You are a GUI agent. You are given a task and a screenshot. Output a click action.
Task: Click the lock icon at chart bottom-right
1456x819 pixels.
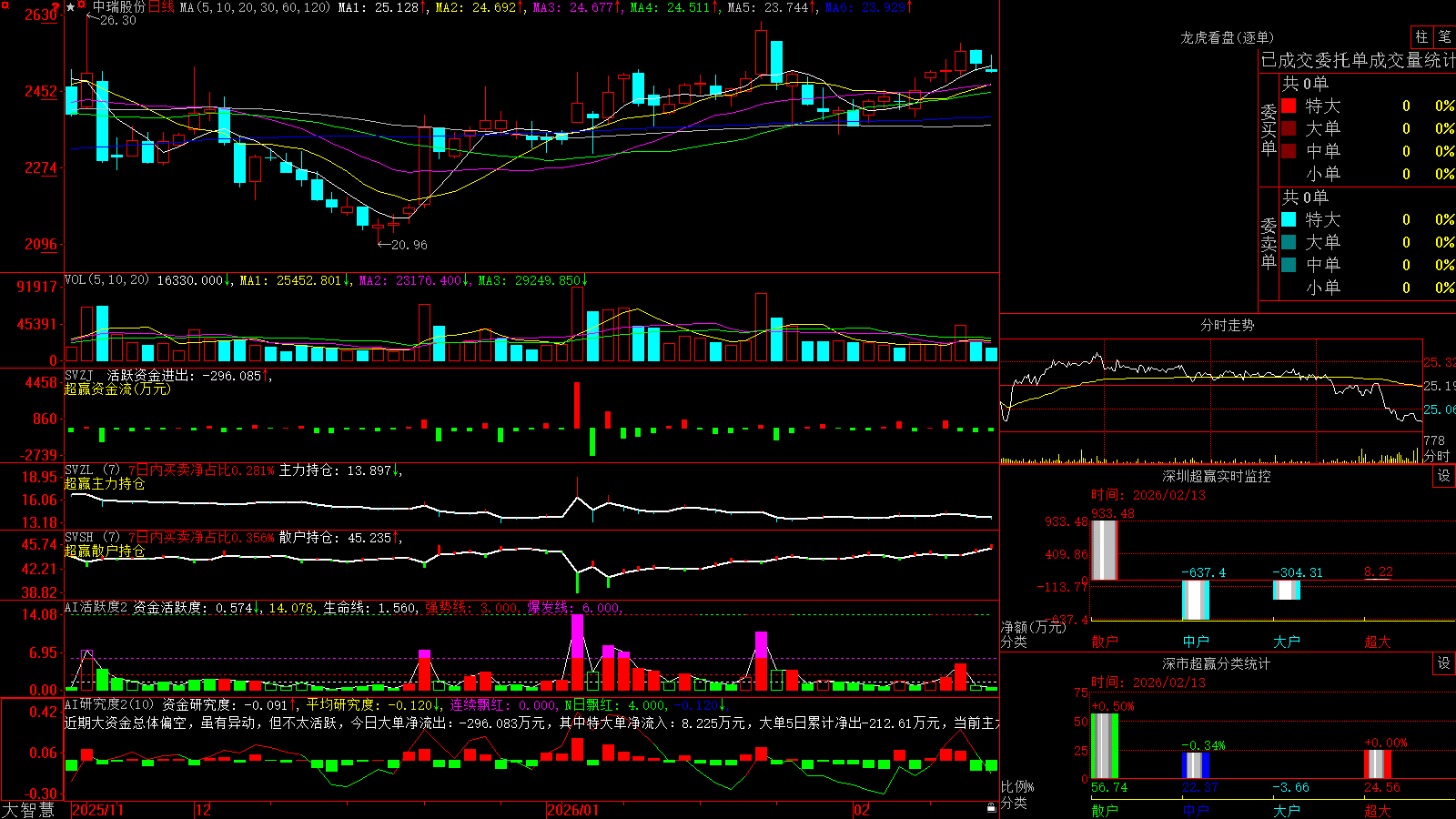click(991, 808)
